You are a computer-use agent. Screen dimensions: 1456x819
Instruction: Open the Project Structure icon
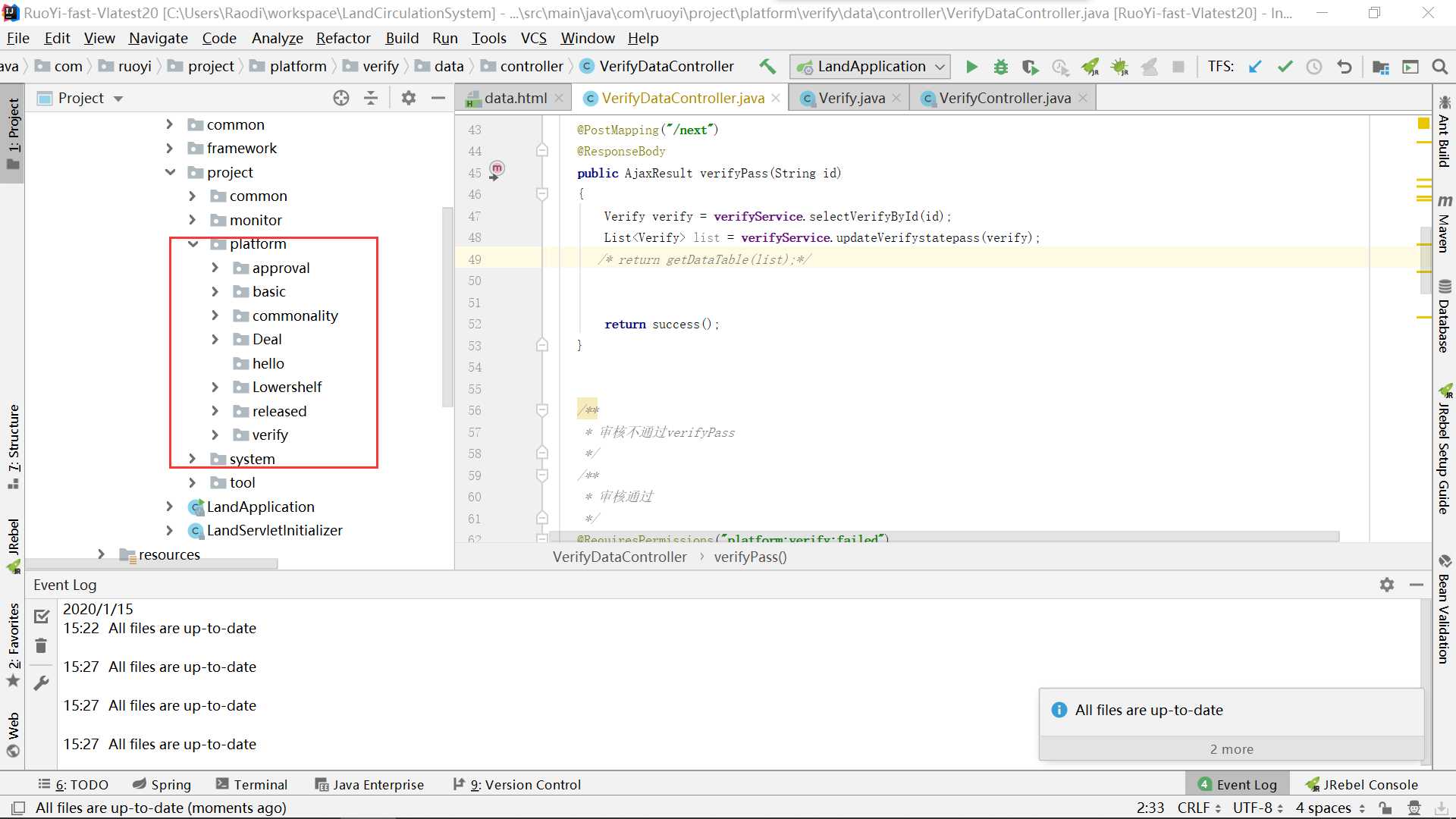1381,67
